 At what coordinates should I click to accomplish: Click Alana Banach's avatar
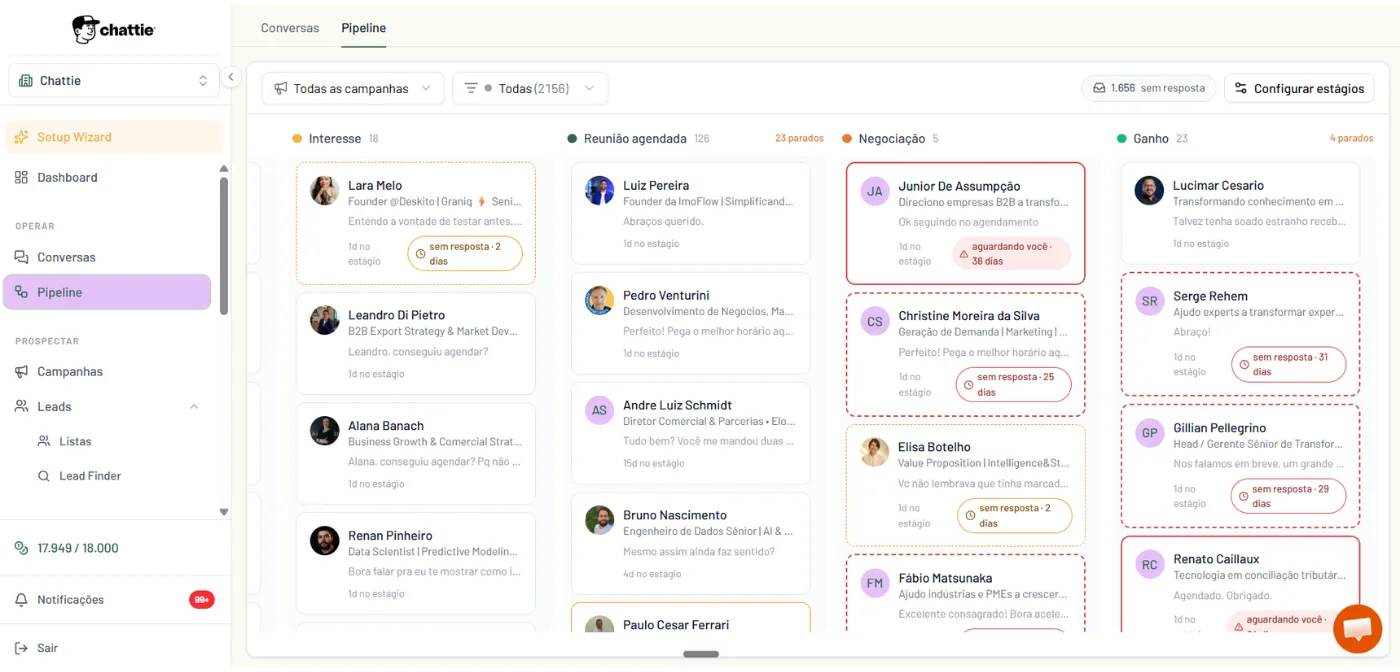tap(324, 430)
